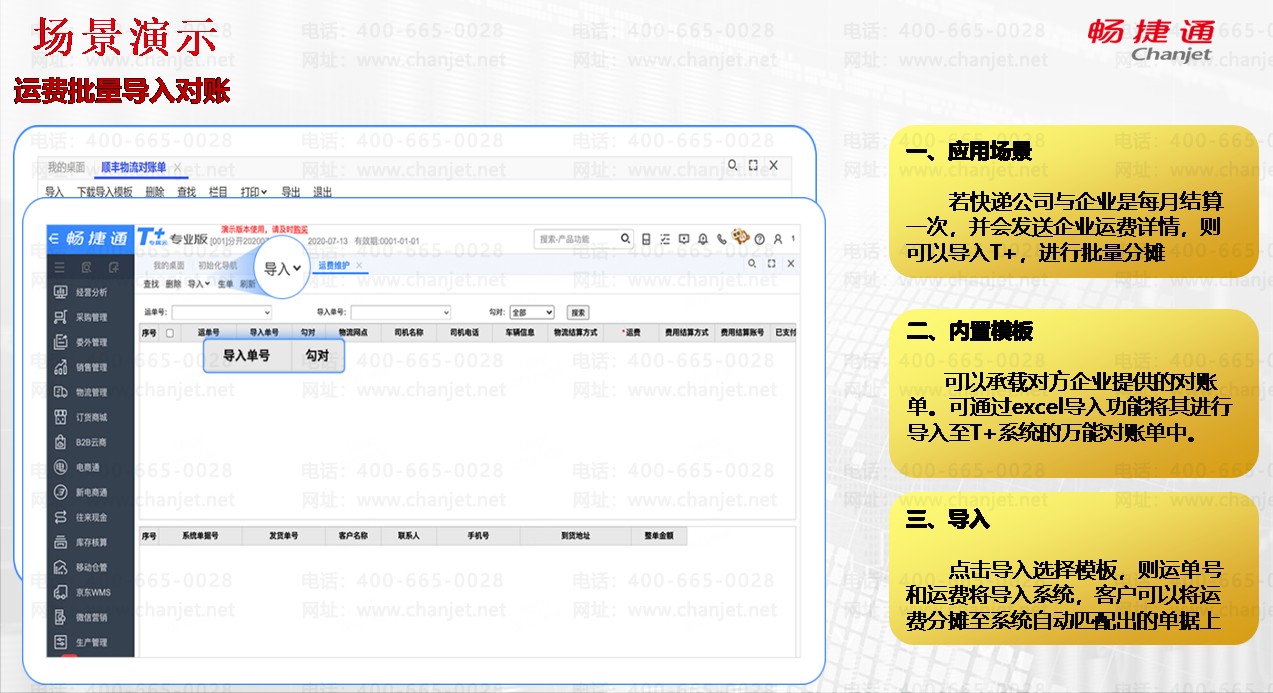Click the 整单金额 column header
Viewport: 1273px width, 693px height.
[659, 536]
